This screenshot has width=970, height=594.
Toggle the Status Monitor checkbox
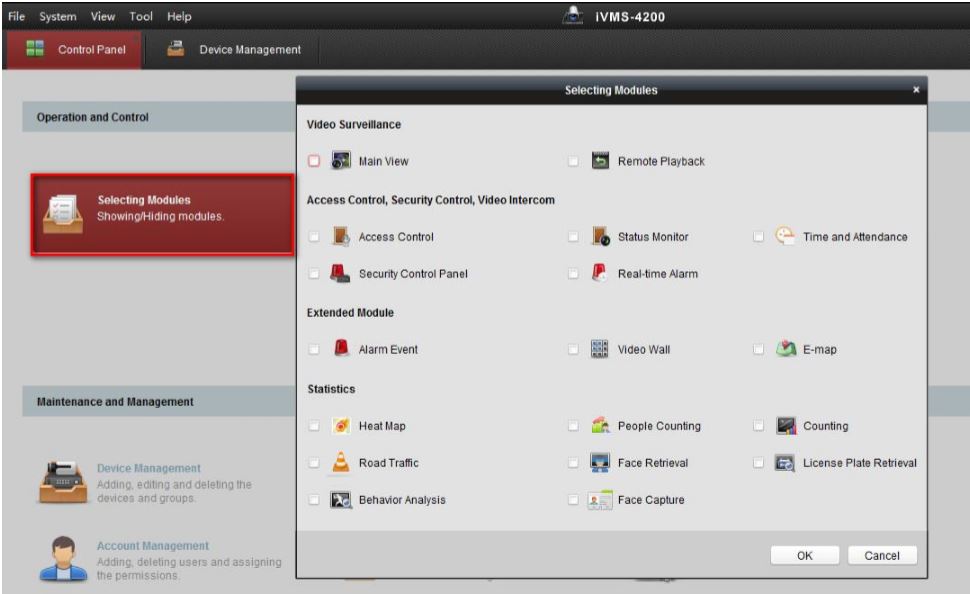pos(573,236)
